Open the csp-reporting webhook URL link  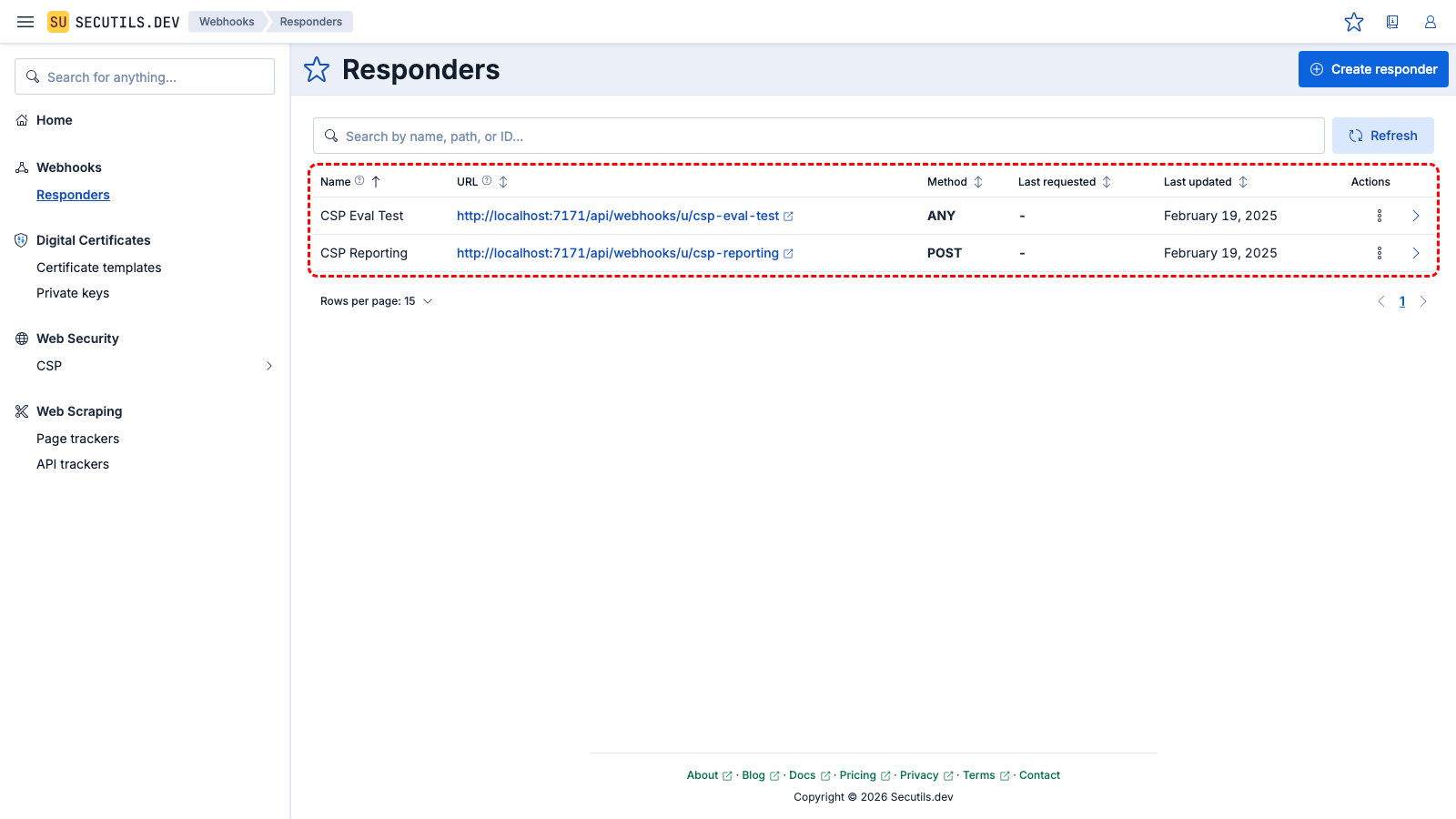pos(618,253)
